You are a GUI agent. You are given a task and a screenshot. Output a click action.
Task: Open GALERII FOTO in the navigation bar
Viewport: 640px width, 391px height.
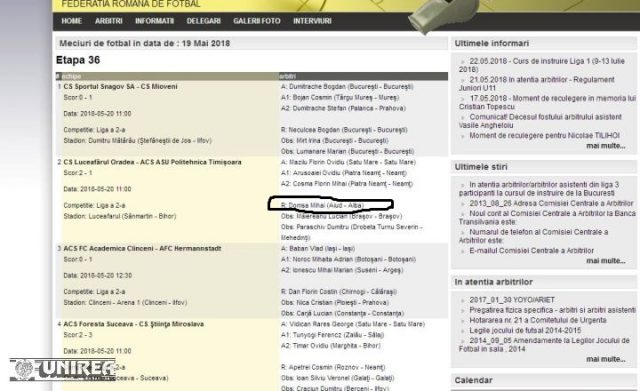257,21
